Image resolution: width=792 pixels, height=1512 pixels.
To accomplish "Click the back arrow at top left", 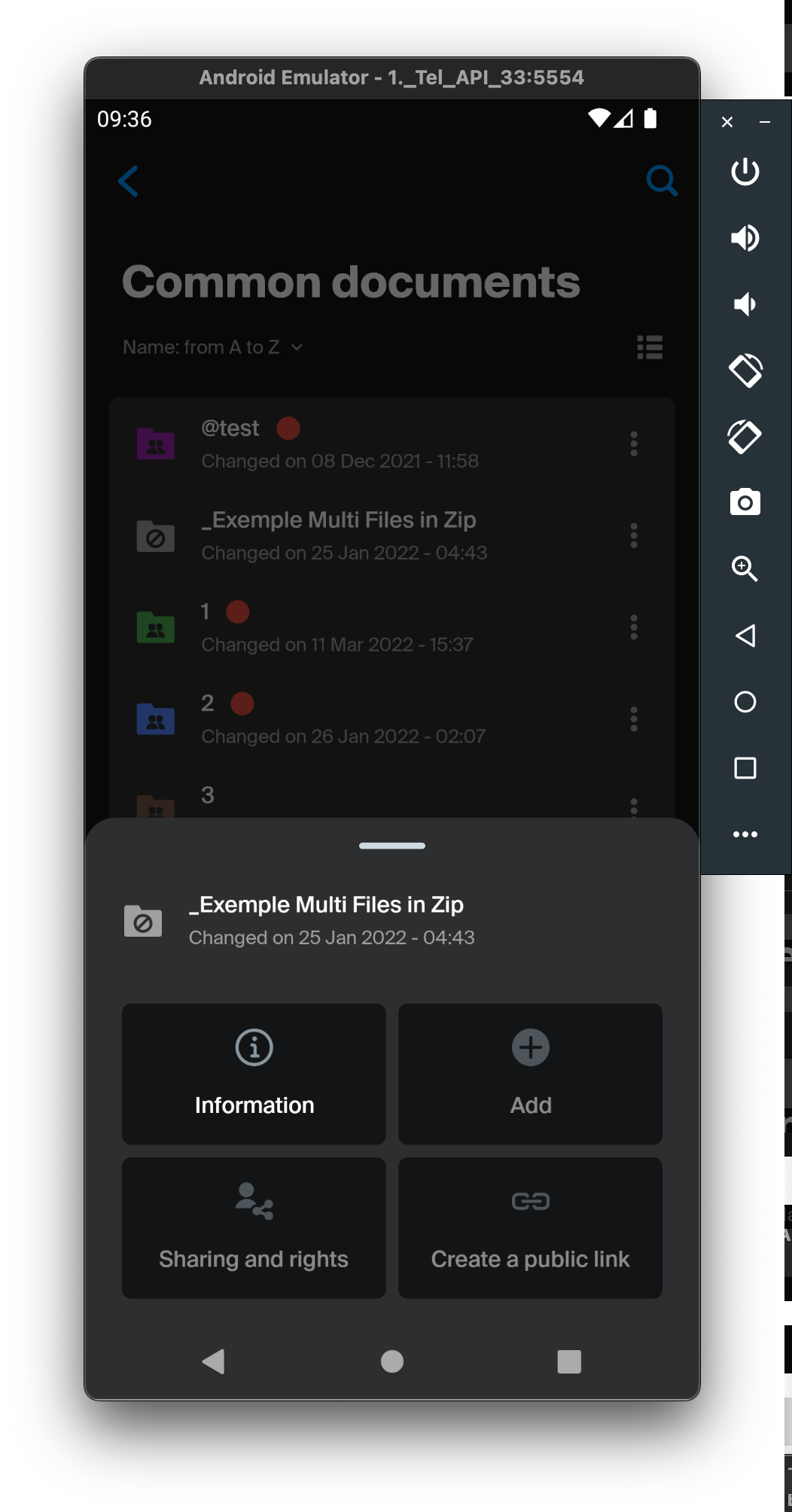I will click(x=128, y=181).
